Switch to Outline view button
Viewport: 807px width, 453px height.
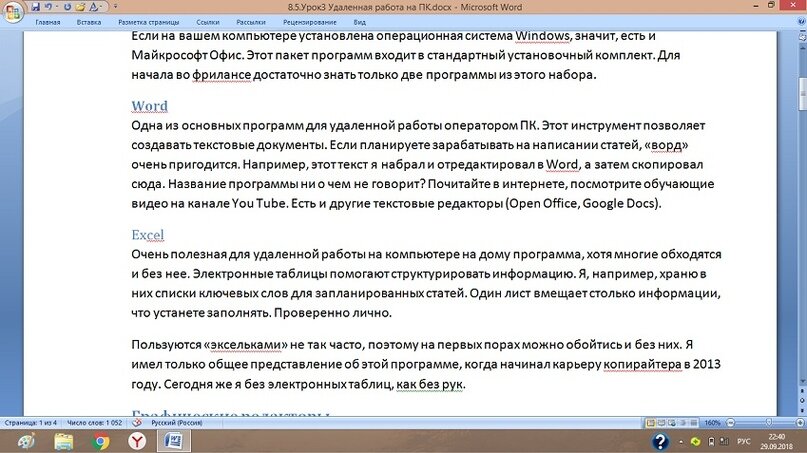pos(683,423)
